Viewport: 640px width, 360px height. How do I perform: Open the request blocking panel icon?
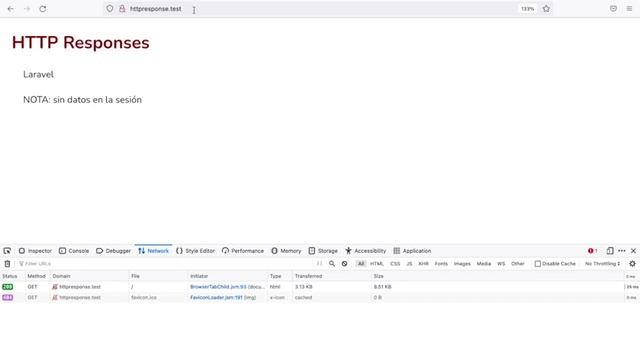click(344, 264)
